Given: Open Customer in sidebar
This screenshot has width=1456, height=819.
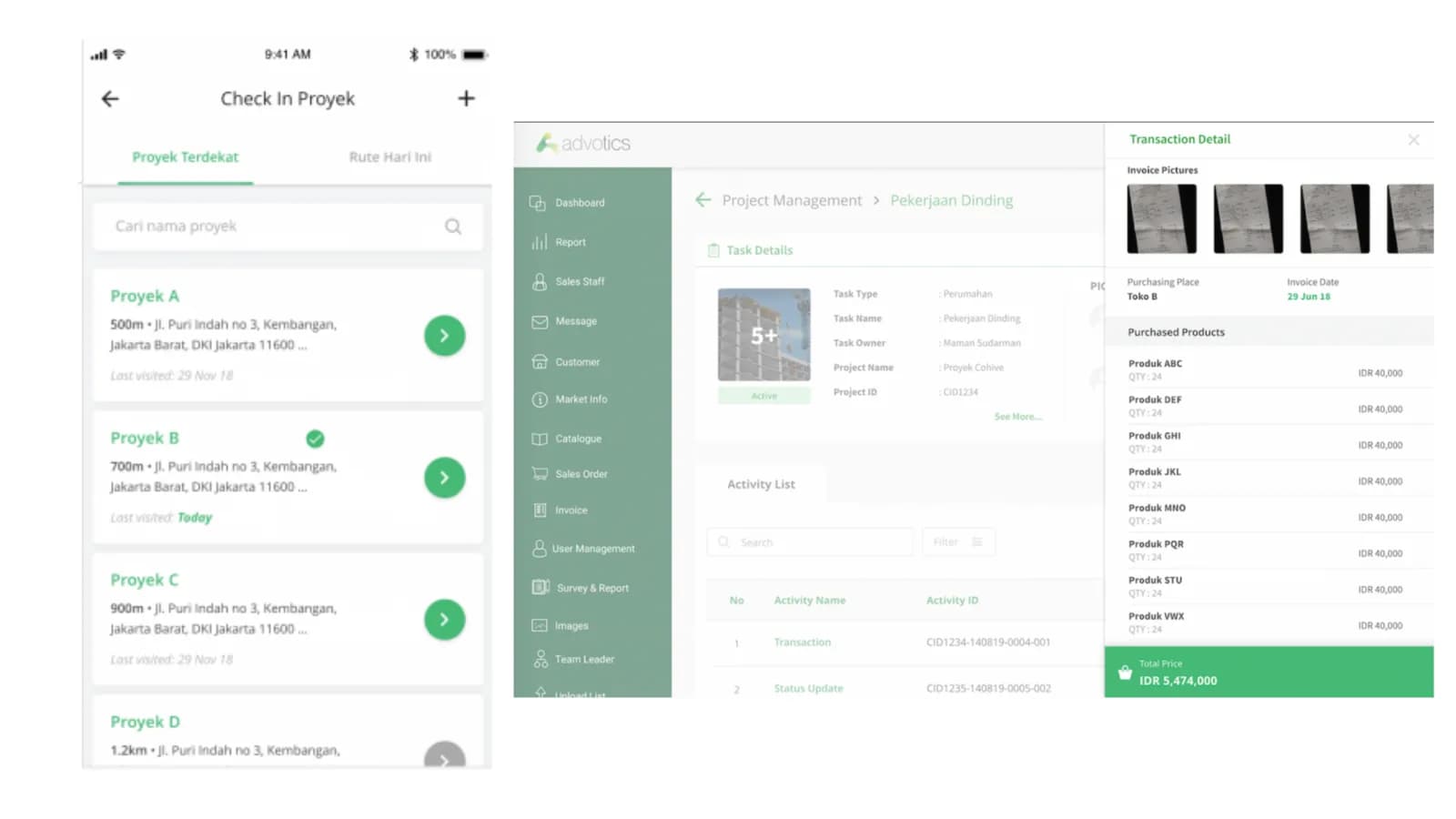Looking at the screenshot, I should click(565, 362).
